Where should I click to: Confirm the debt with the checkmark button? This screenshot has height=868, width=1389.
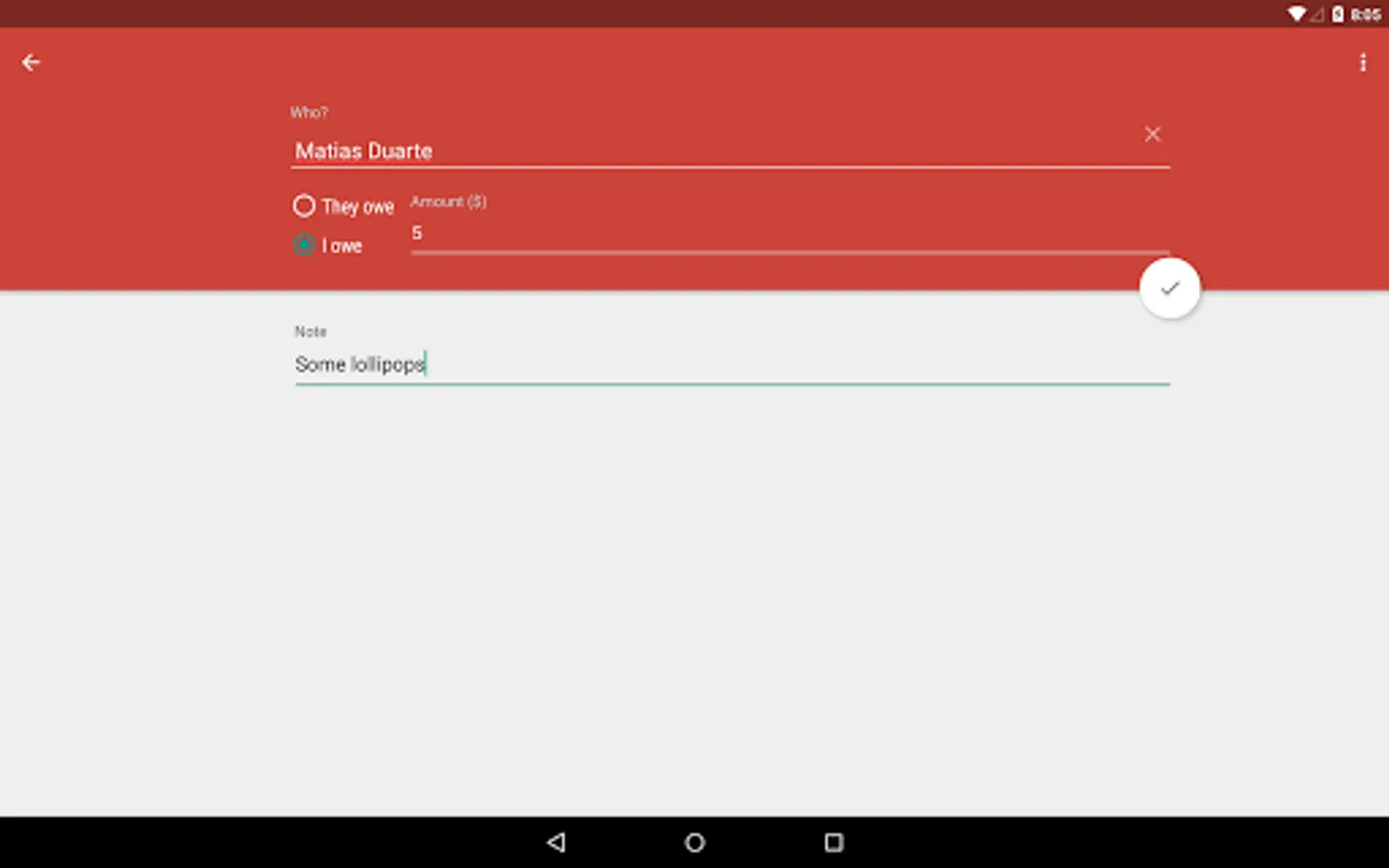pos(1169,287)
